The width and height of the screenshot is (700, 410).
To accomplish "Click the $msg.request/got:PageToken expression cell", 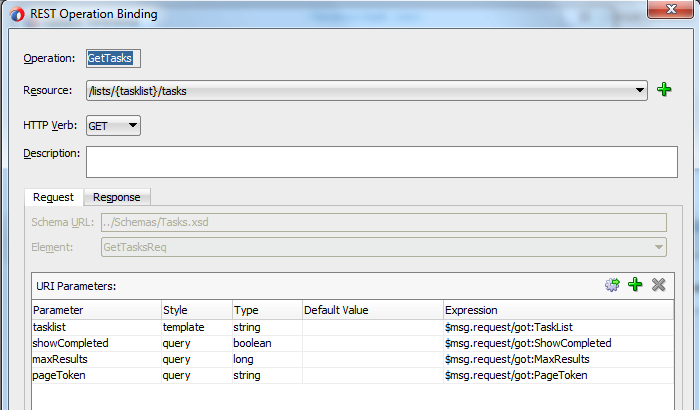I will [x=558, y=375].
